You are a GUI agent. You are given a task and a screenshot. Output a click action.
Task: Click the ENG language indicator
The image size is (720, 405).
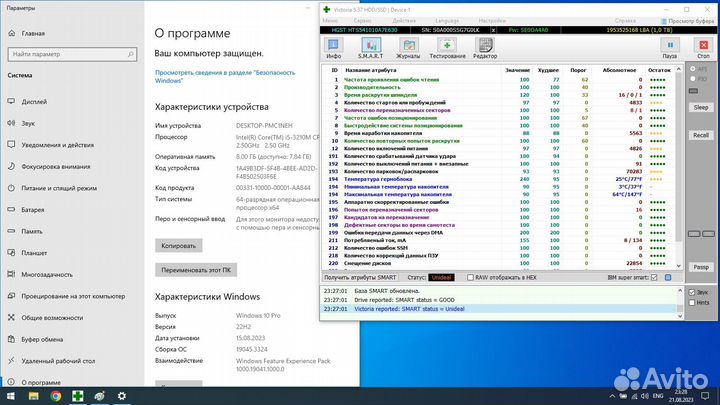tap(658, 396)
